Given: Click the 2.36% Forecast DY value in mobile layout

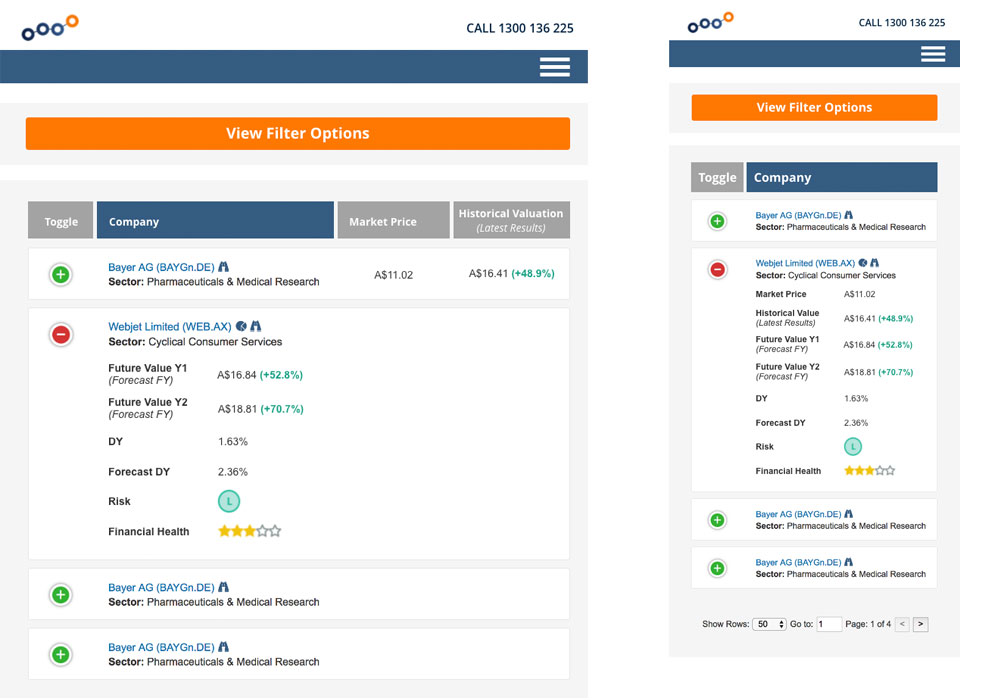Looking at the screenshot, I should [856, 423].
